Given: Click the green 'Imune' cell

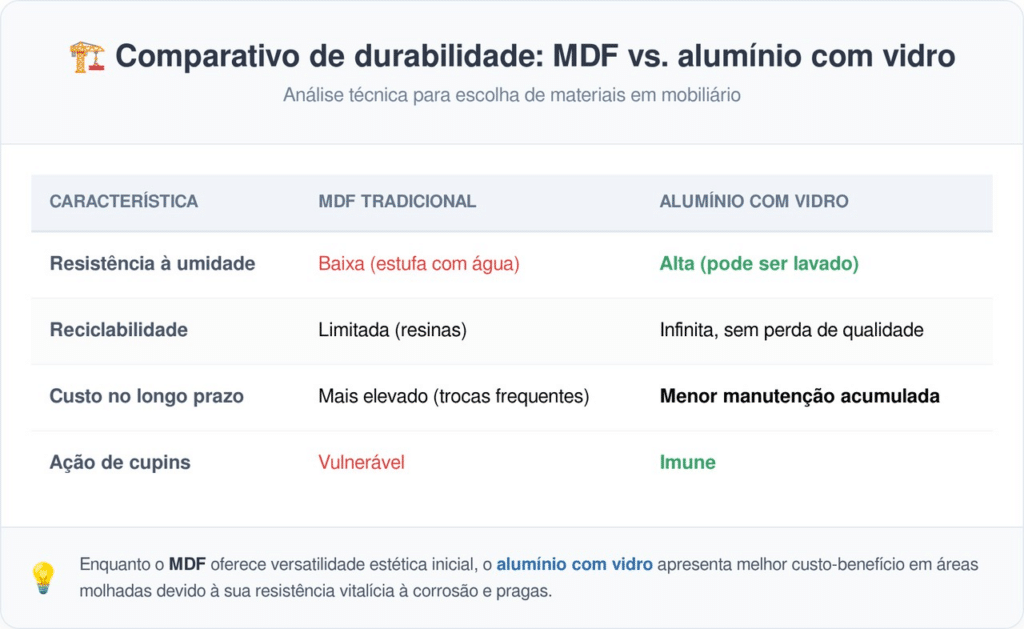Looking at the screenshot, I should pyautogui.click(x=687, y=462).
